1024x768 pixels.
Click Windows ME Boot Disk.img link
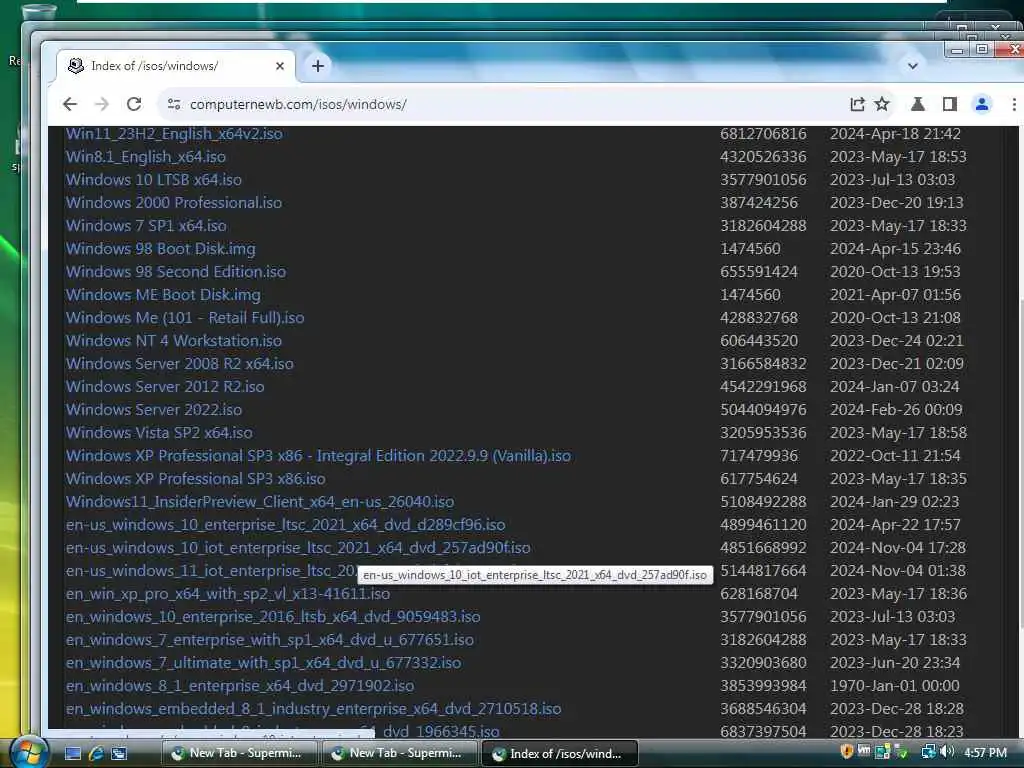coord(163,295)
